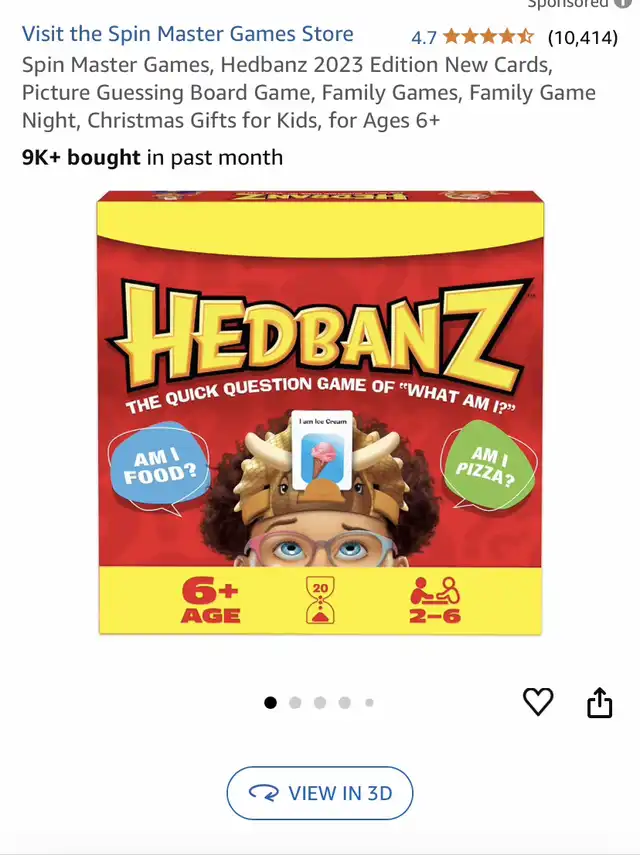This screenshot has width=640, height=855.
Task: Click the 4.7 rating number
Action: tap(424, 38)
